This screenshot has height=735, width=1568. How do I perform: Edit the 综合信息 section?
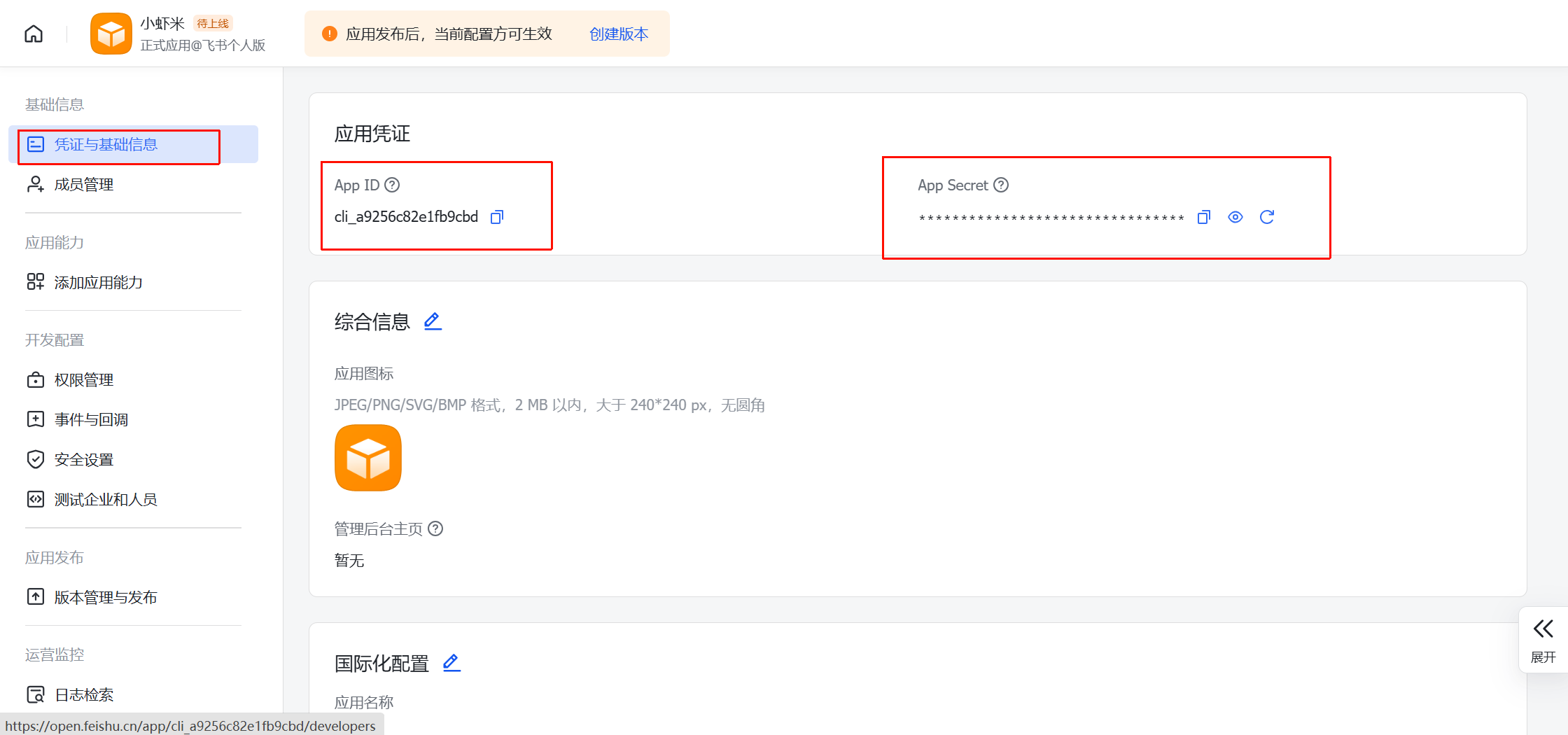pos(433,321)
